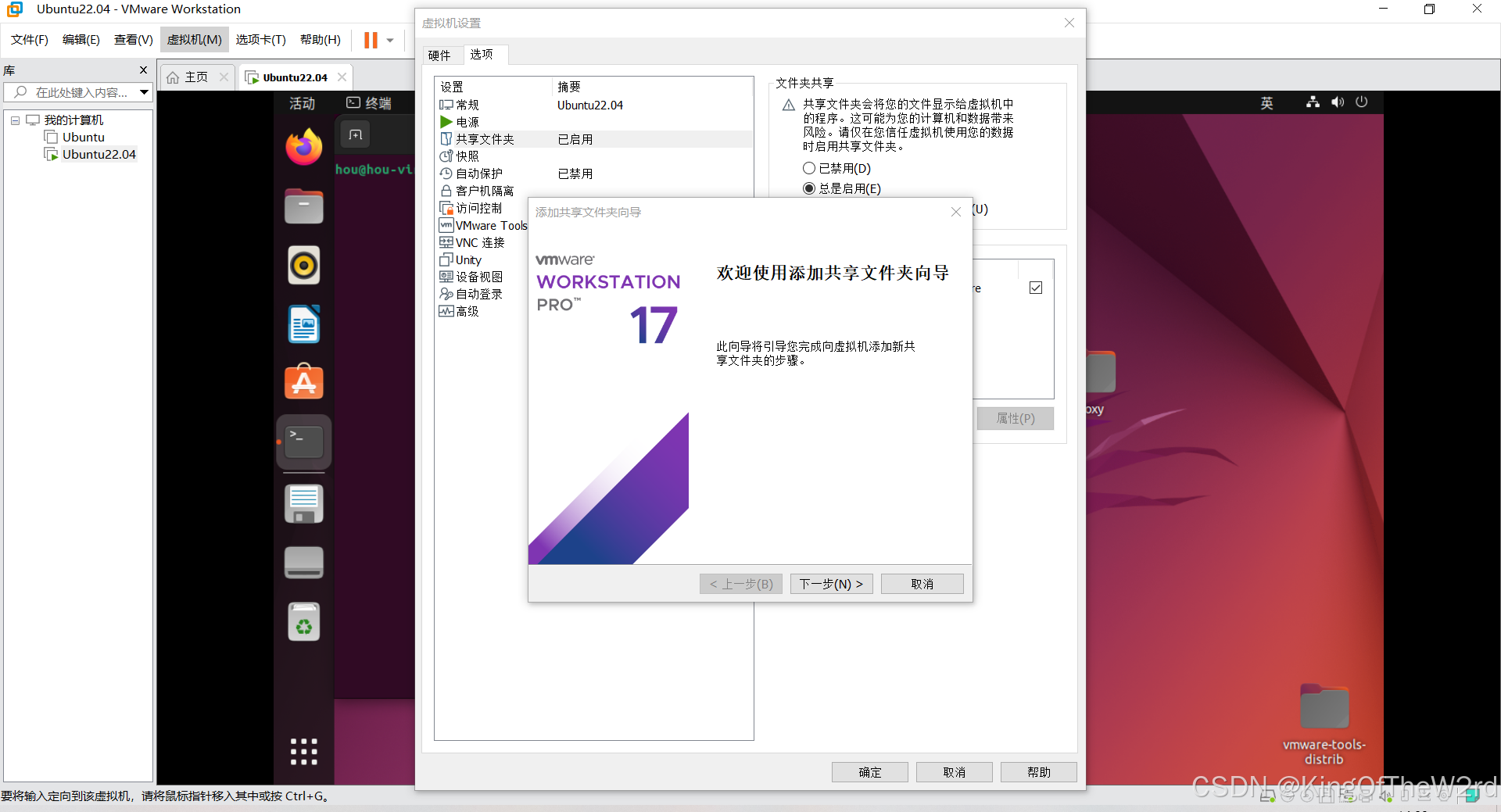The height and width of the screenshot is (812, 1501).
Task: Show applications grid in Ubuntu dock
Action: [304, 751]
